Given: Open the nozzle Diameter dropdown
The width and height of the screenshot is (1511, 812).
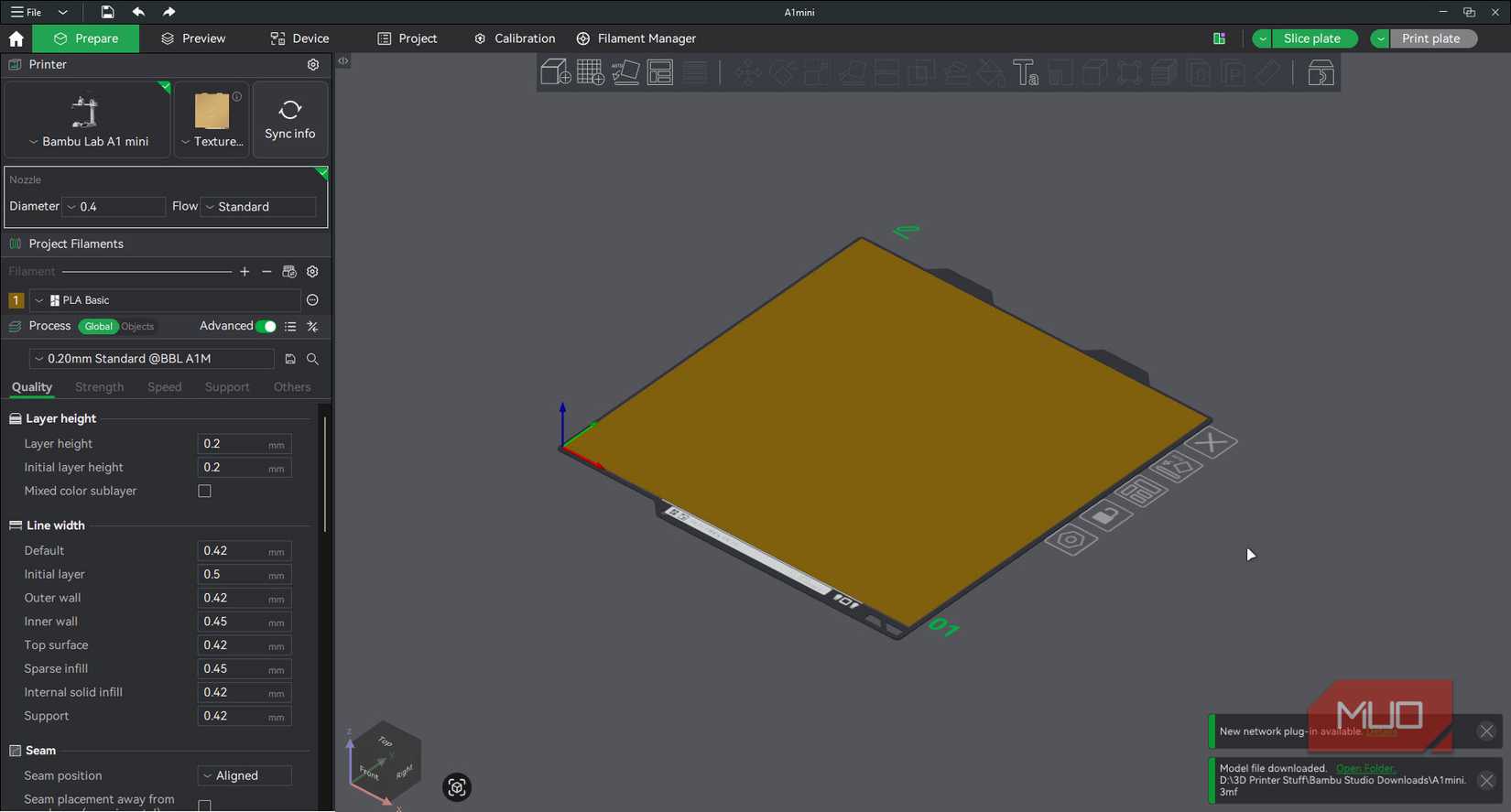Looking at the screenshot, I should coord(114,207).
